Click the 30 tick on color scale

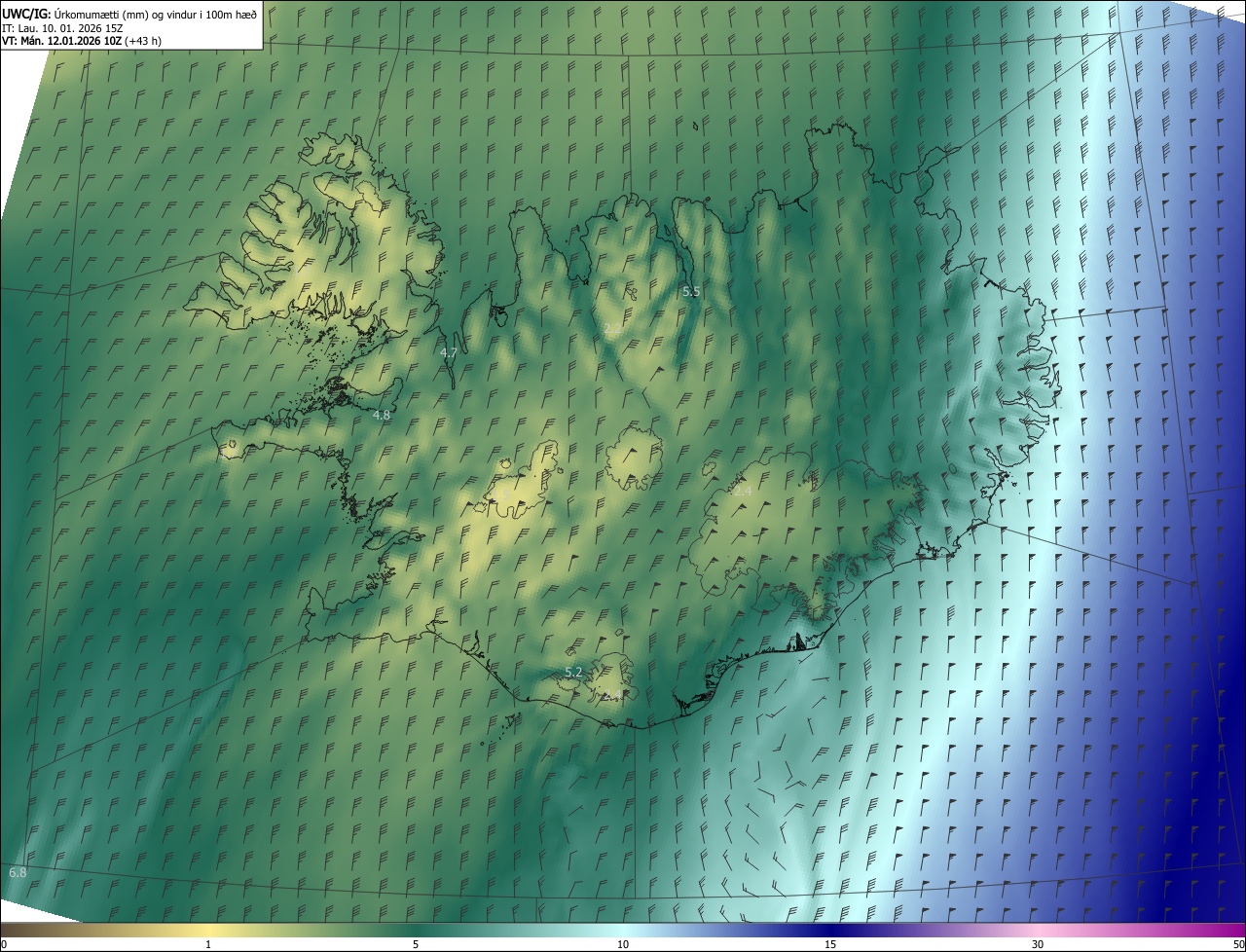1038,944
